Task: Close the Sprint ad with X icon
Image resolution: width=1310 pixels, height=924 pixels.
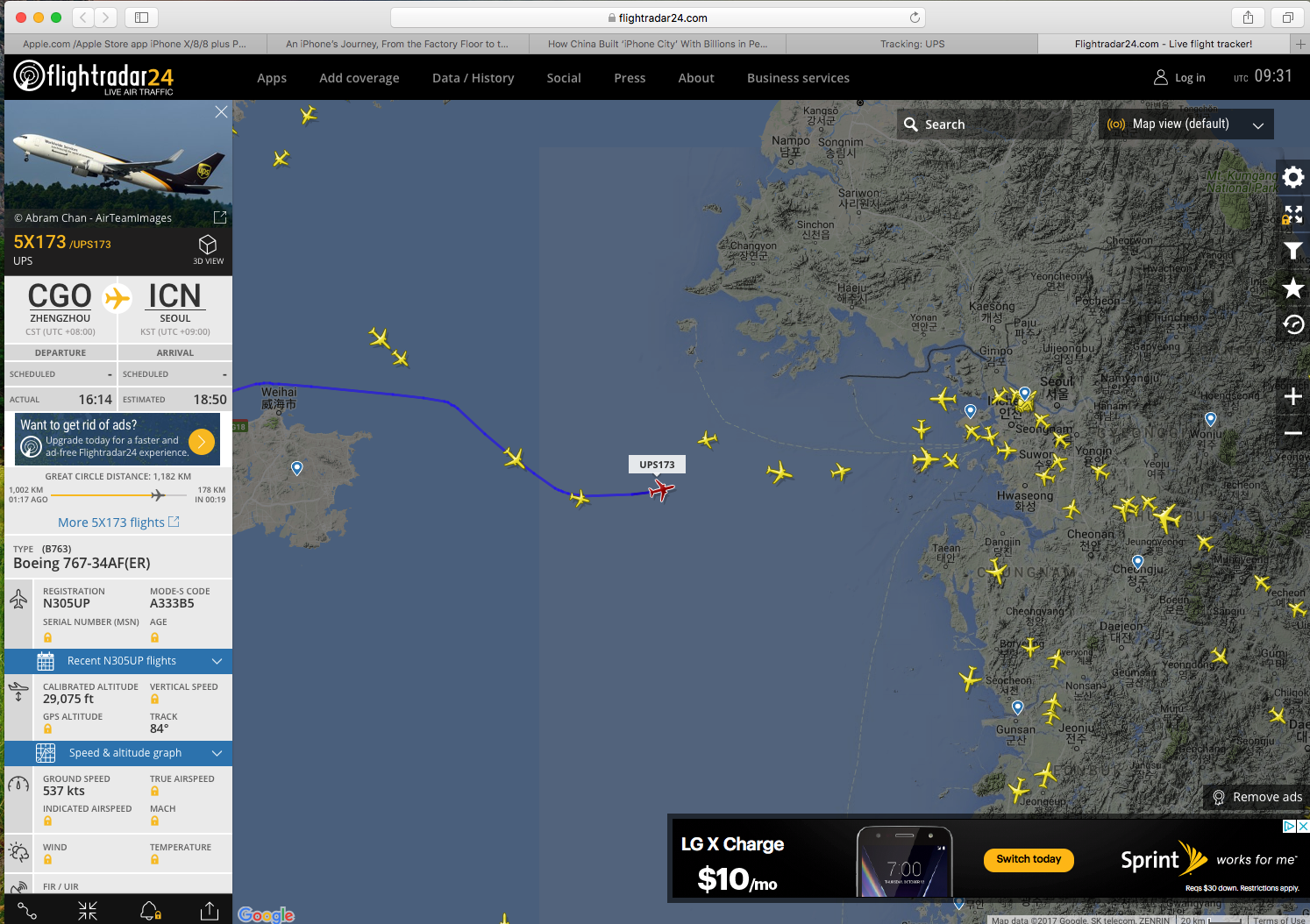Action: [x=1303, y=826]
